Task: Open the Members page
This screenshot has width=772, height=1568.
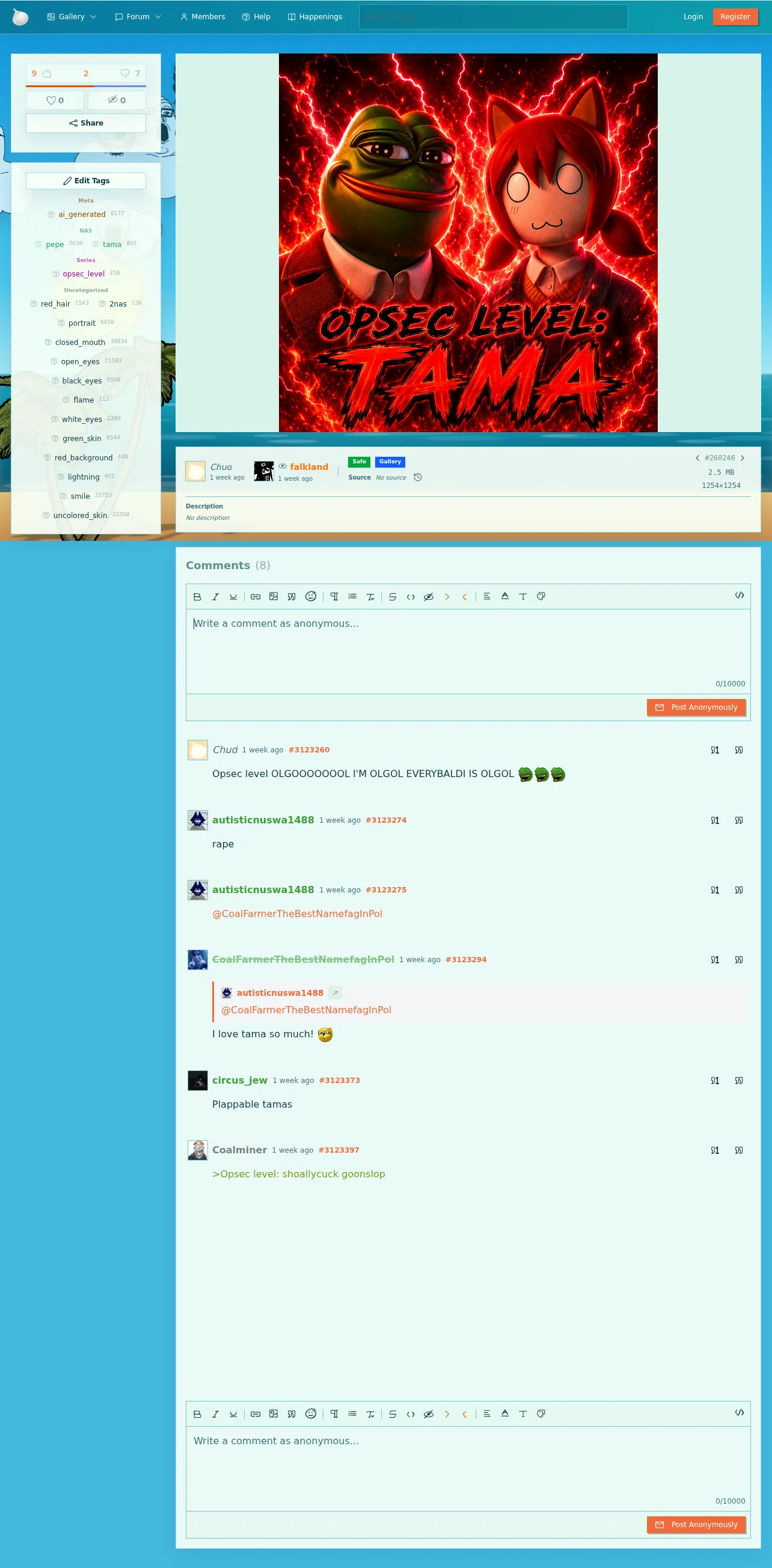Action: 203,17
